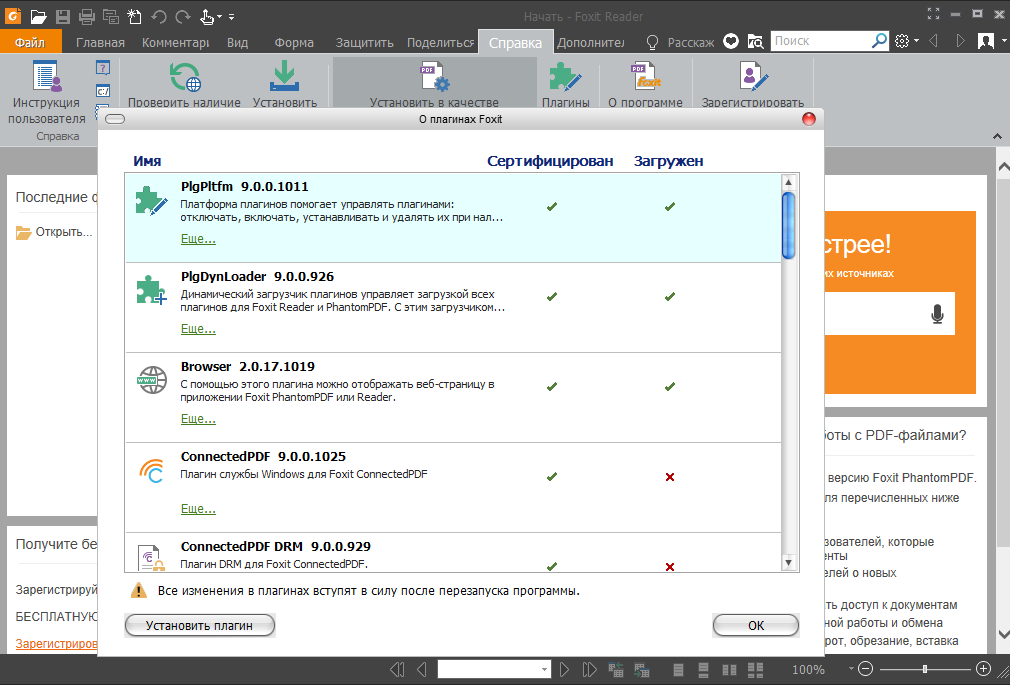Image resolution: width=1010 pixels, height=685 pixels.
Task: Select the Browser 2.0.17.1019 plugin name
Action: click(x=247, y=367)
